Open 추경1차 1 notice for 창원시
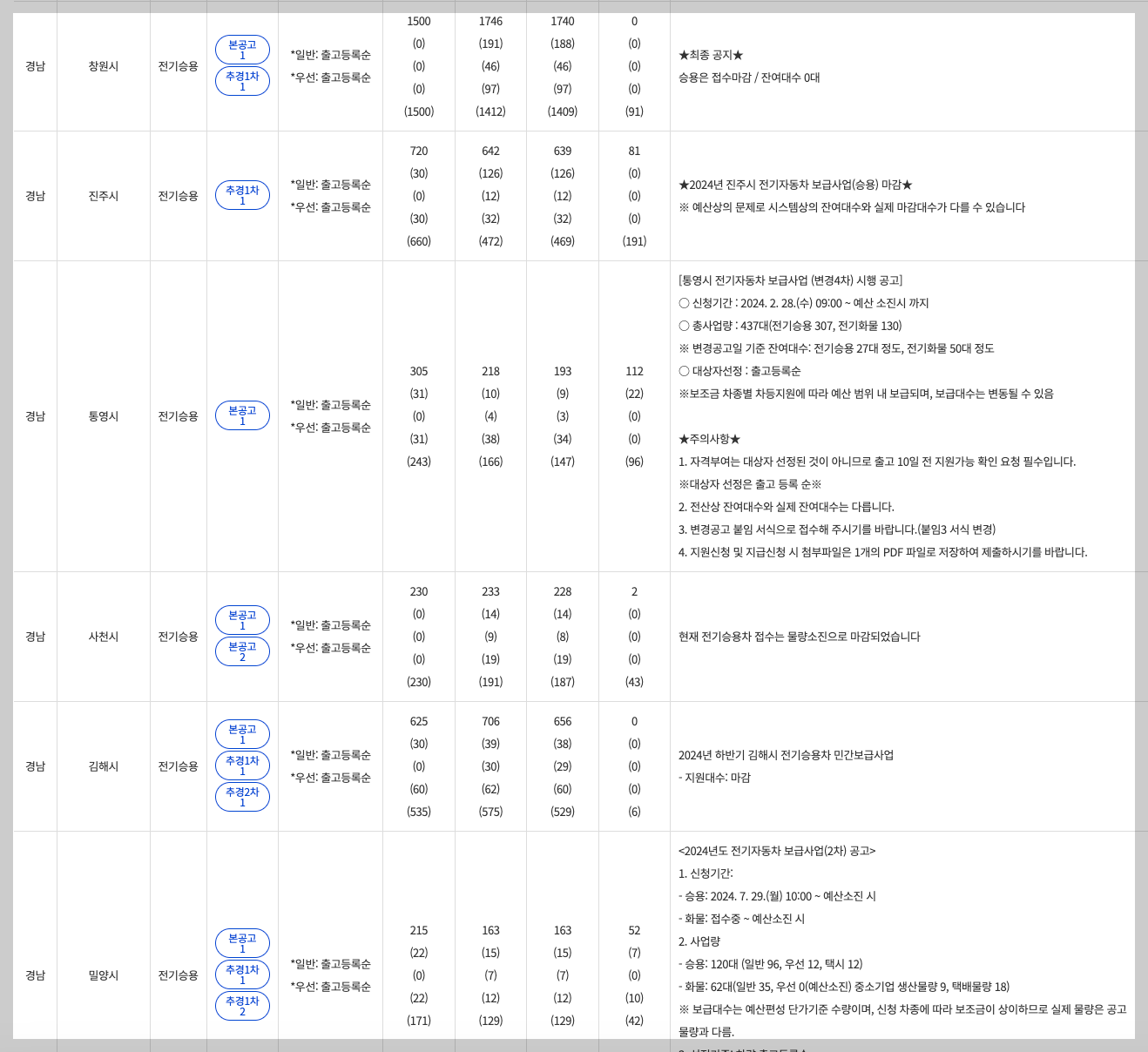The image size is (1148, 1052). click(x=242, y=81)
